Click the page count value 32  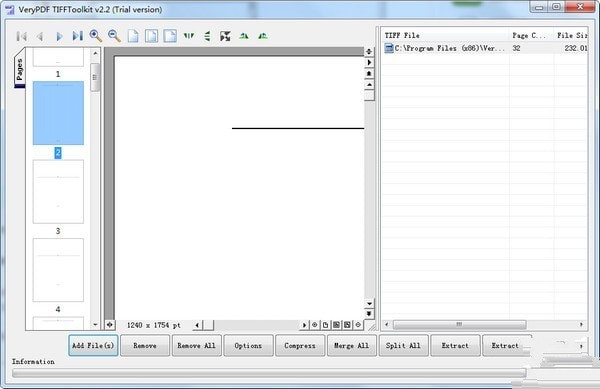[x=517, y=48]
